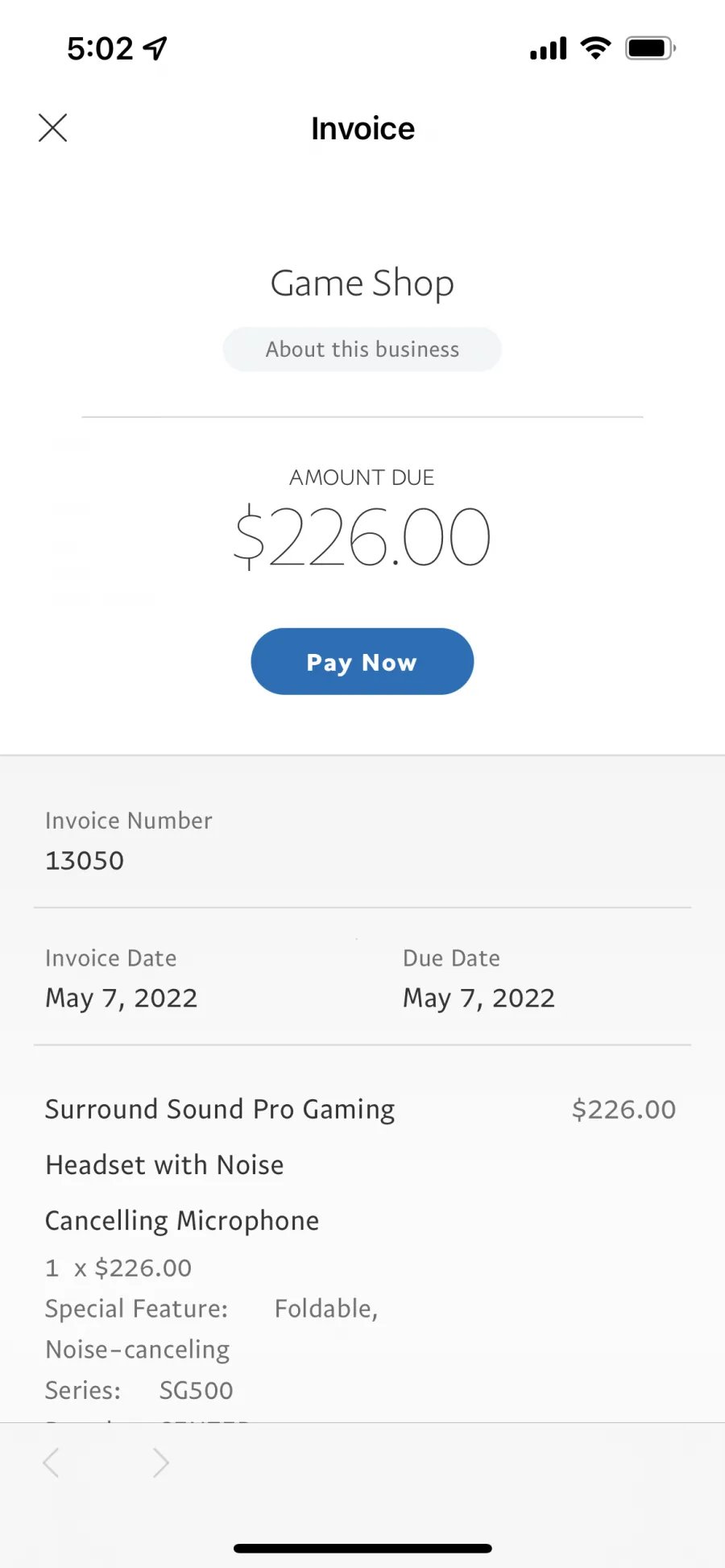Tap the location arrow beside the time

point(155,48)
